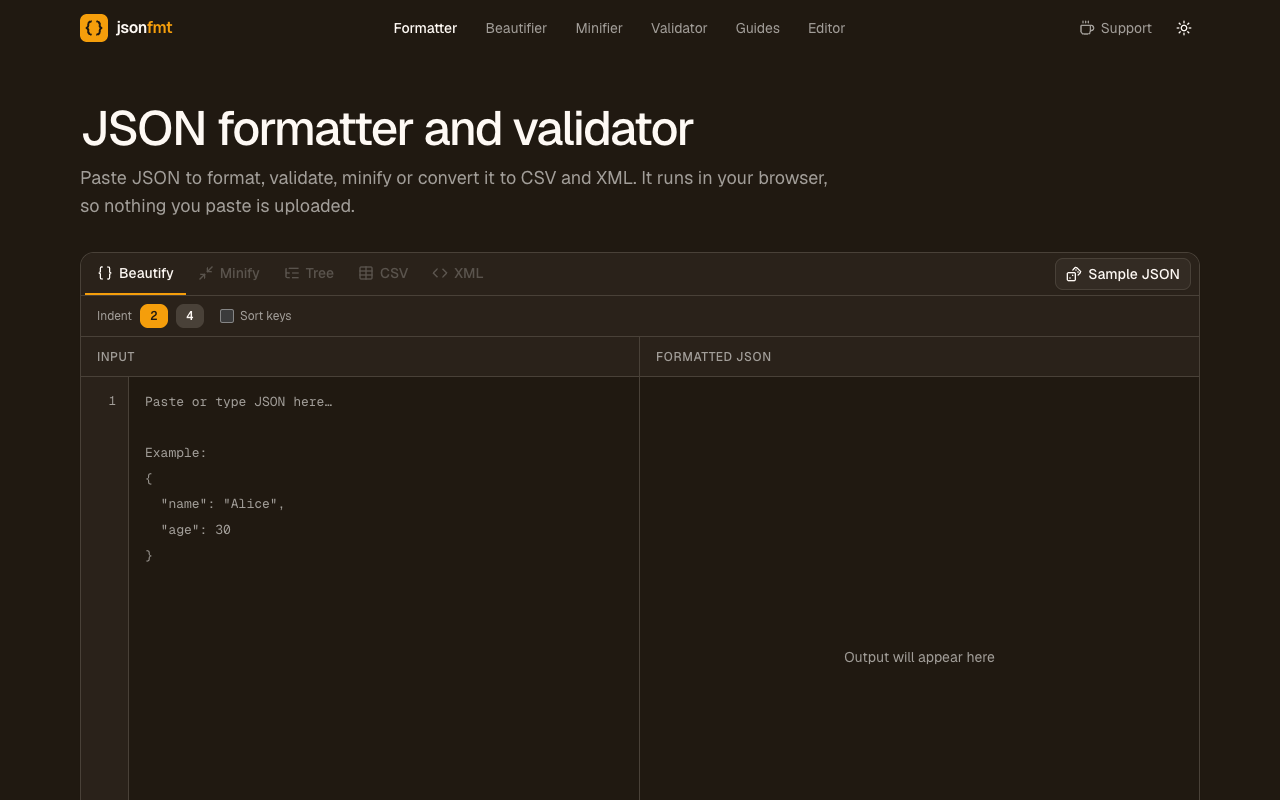
Task: Switch to the Minify tab
Action: [229, 273]
